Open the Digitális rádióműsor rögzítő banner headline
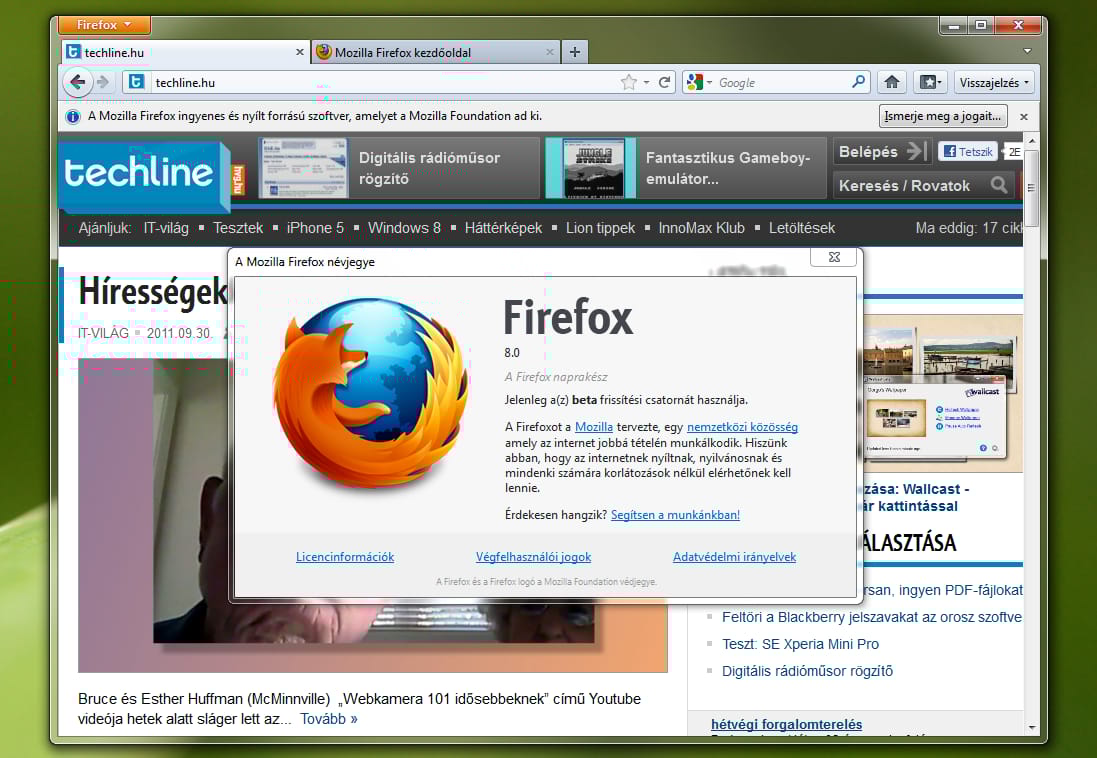Image resolution: width=1097 pixels, height=758 pixels. [x=429, y=168]
